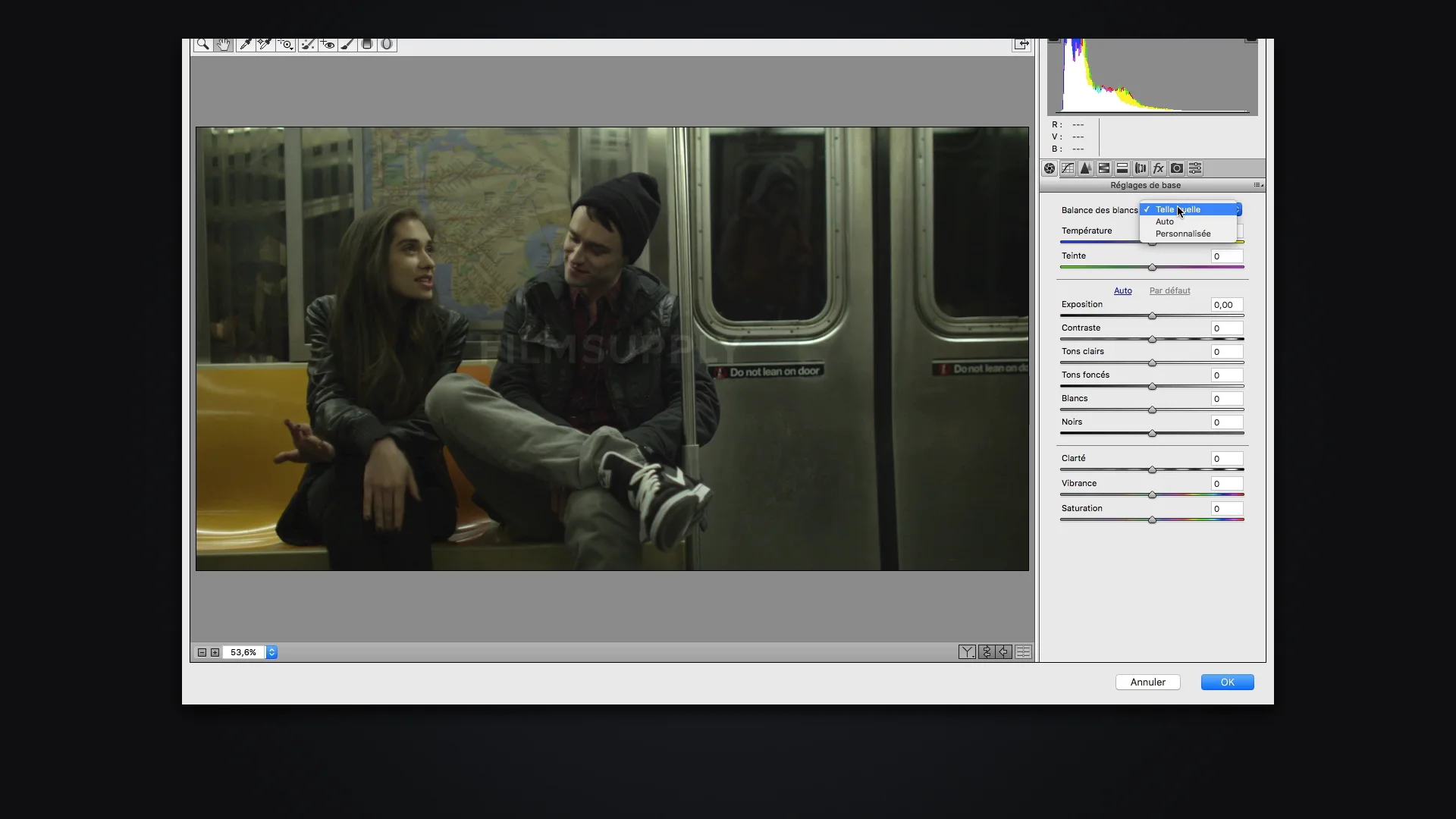The height and width of the screenshot is (819, 1456).
Task: Click the OK button
Action: click(1227, 682)
